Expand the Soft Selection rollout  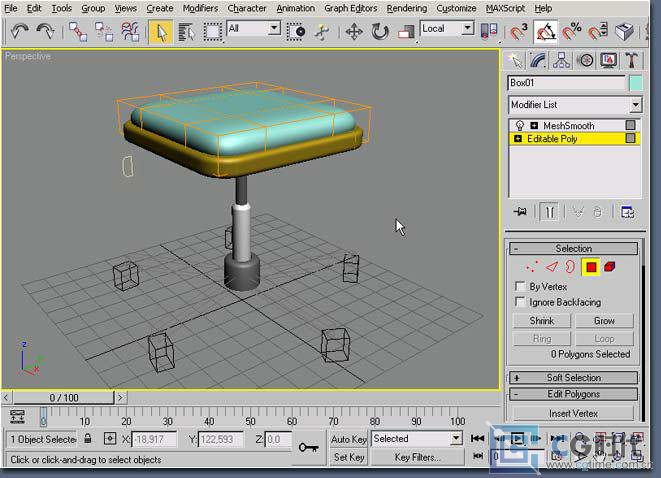[573, 378]
